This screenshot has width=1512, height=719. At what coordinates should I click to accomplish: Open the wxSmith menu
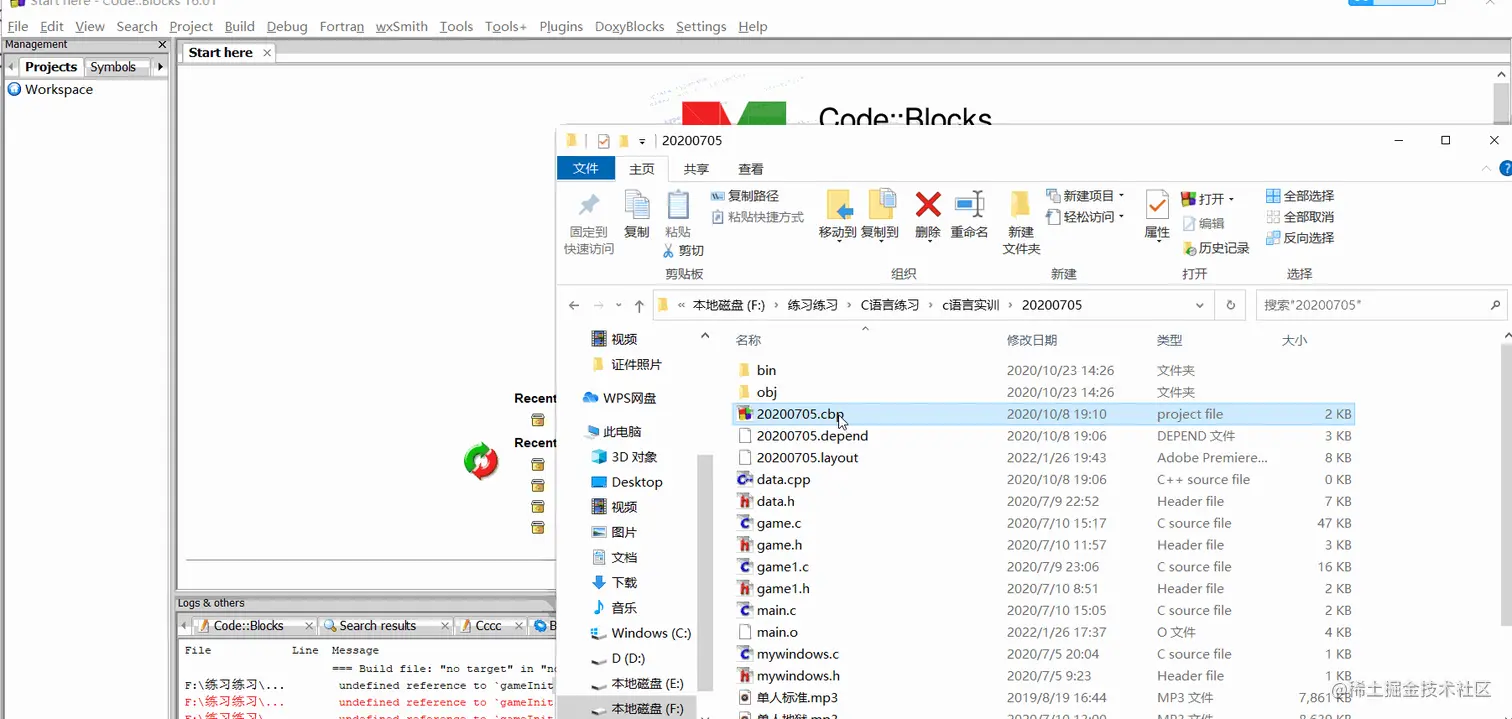[x=402, y=26]
